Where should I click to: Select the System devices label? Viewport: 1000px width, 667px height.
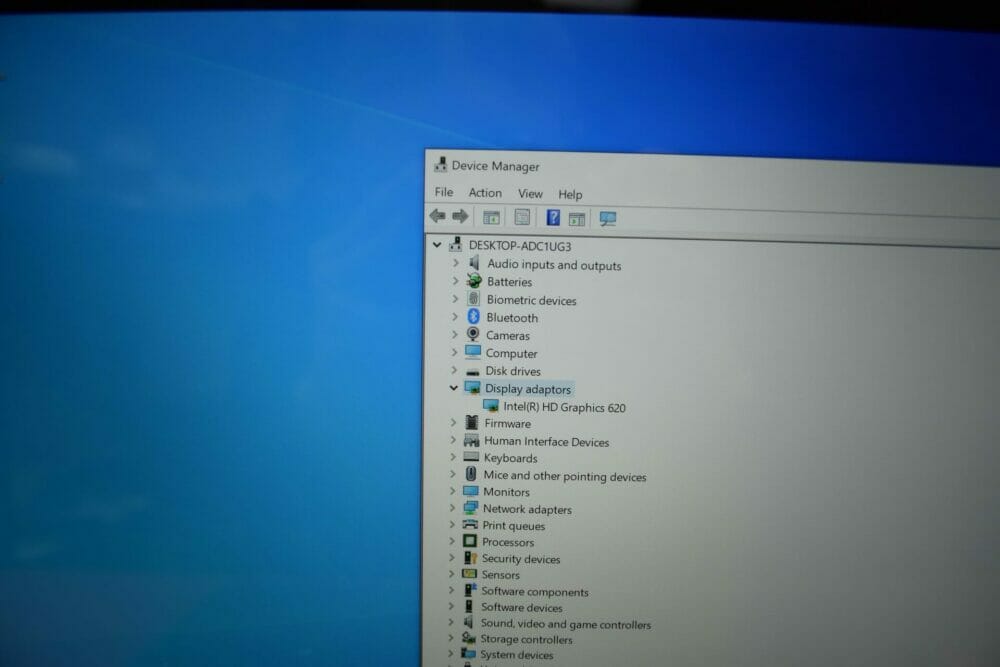[517, 655]
